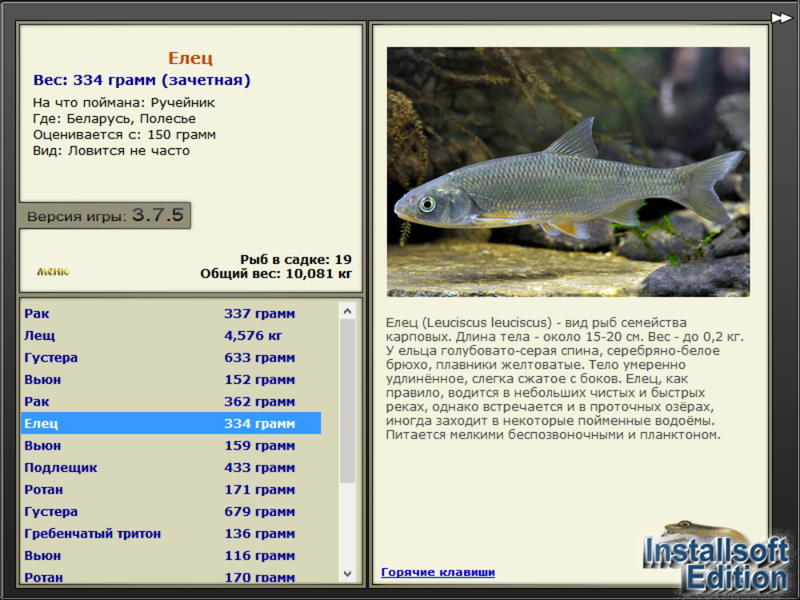
Task: Select Вьюн 116 грамм entry
Action: click(171, 555)
